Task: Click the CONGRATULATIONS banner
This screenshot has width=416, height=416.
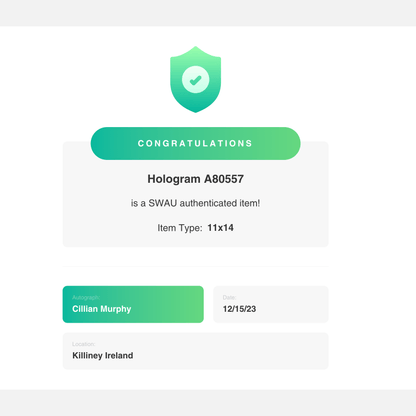Action: tap(196, 143)
